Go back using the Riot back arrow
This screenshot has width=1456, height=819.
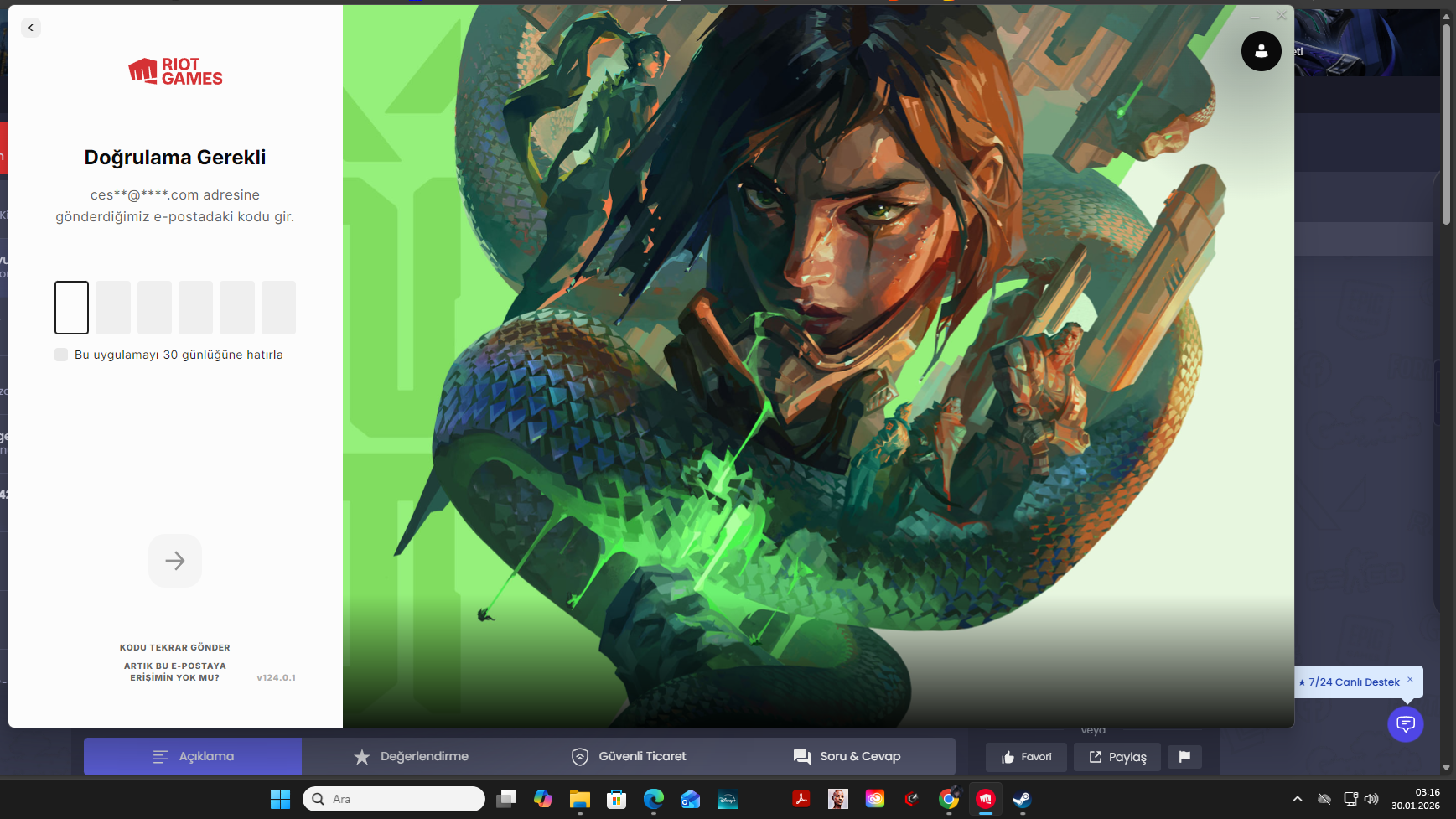click(31, 28)
